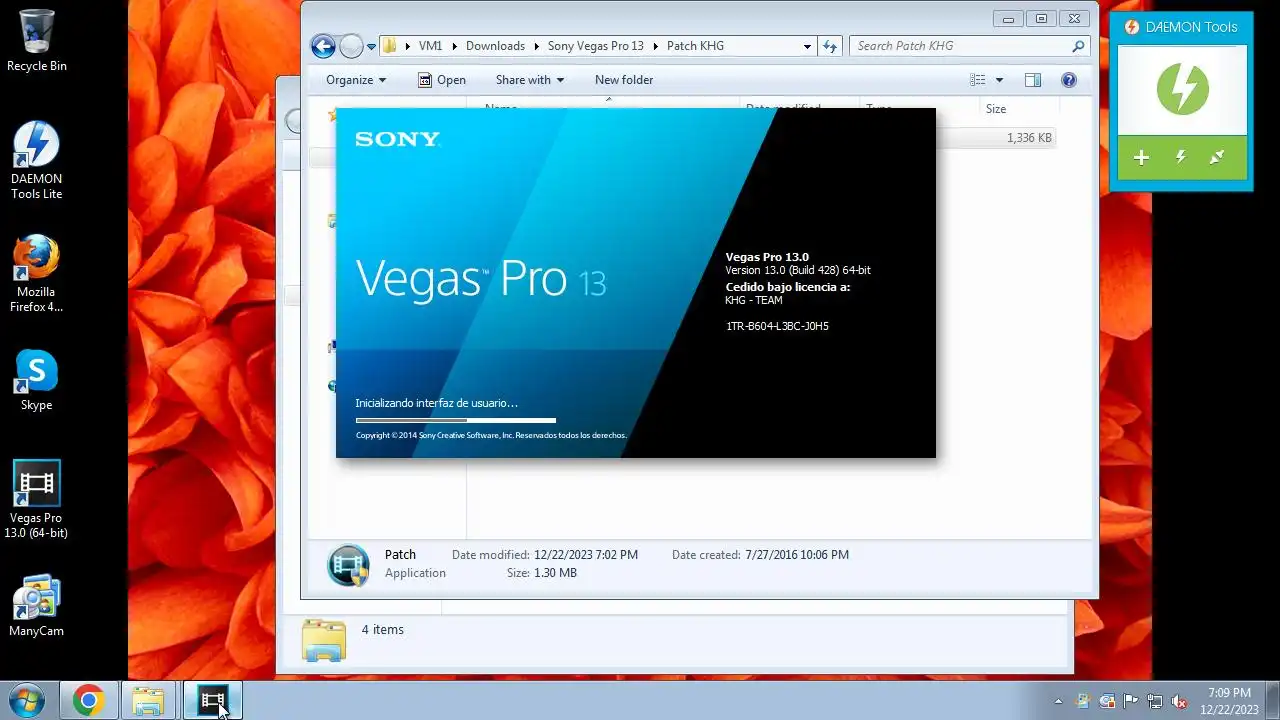Click the add image plus icon in DAEMON Tools gadget
The image size is (1280, 720).
tap(1141, 158)
